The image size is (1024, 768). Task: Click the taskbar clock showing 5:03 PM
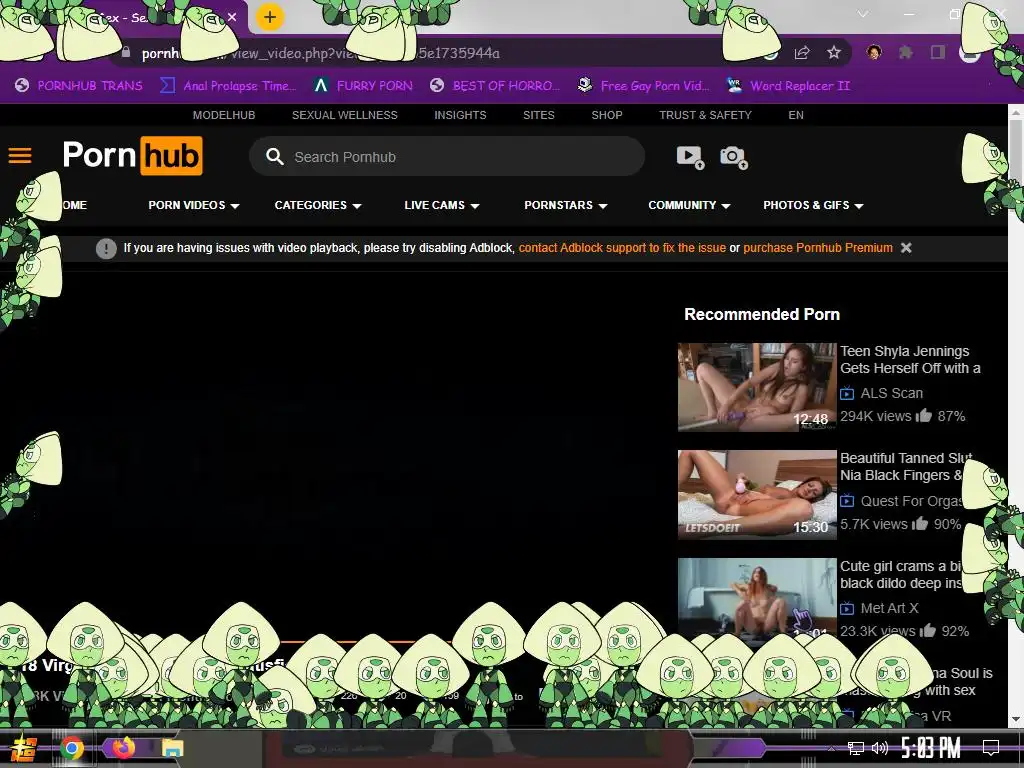tap(931, 748)
